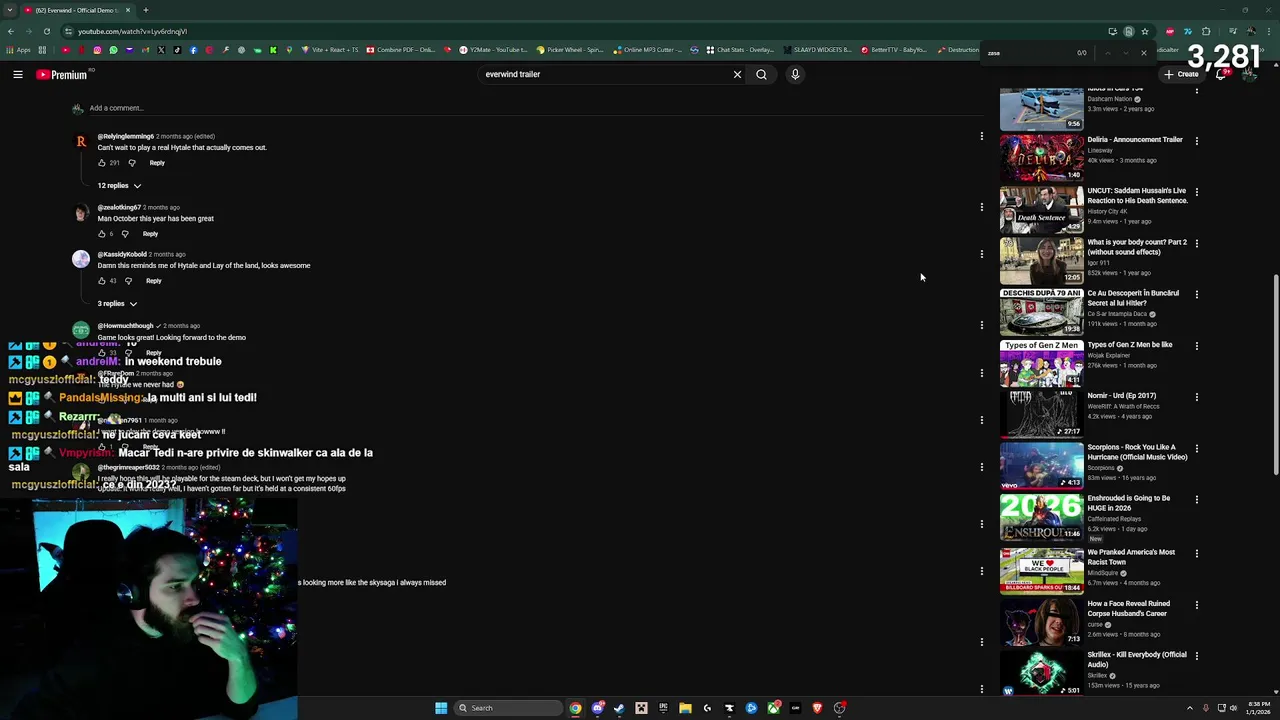This screenshot has height=720, width=1280.
Task: Go back with browser back arrow
Action: [10, 31]
